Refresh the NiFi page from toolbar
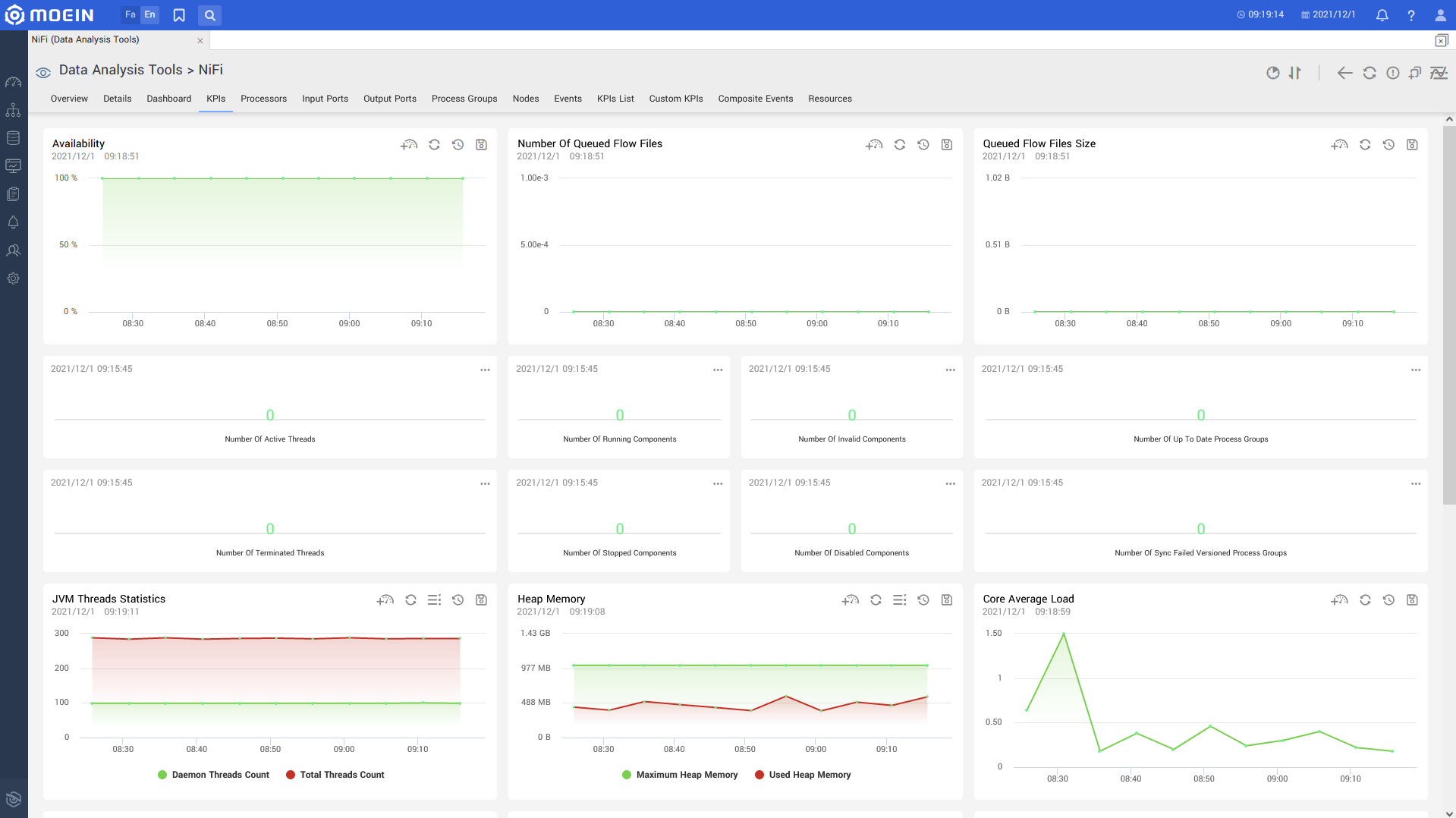1456x818 pixels. tap(1369, 73)
